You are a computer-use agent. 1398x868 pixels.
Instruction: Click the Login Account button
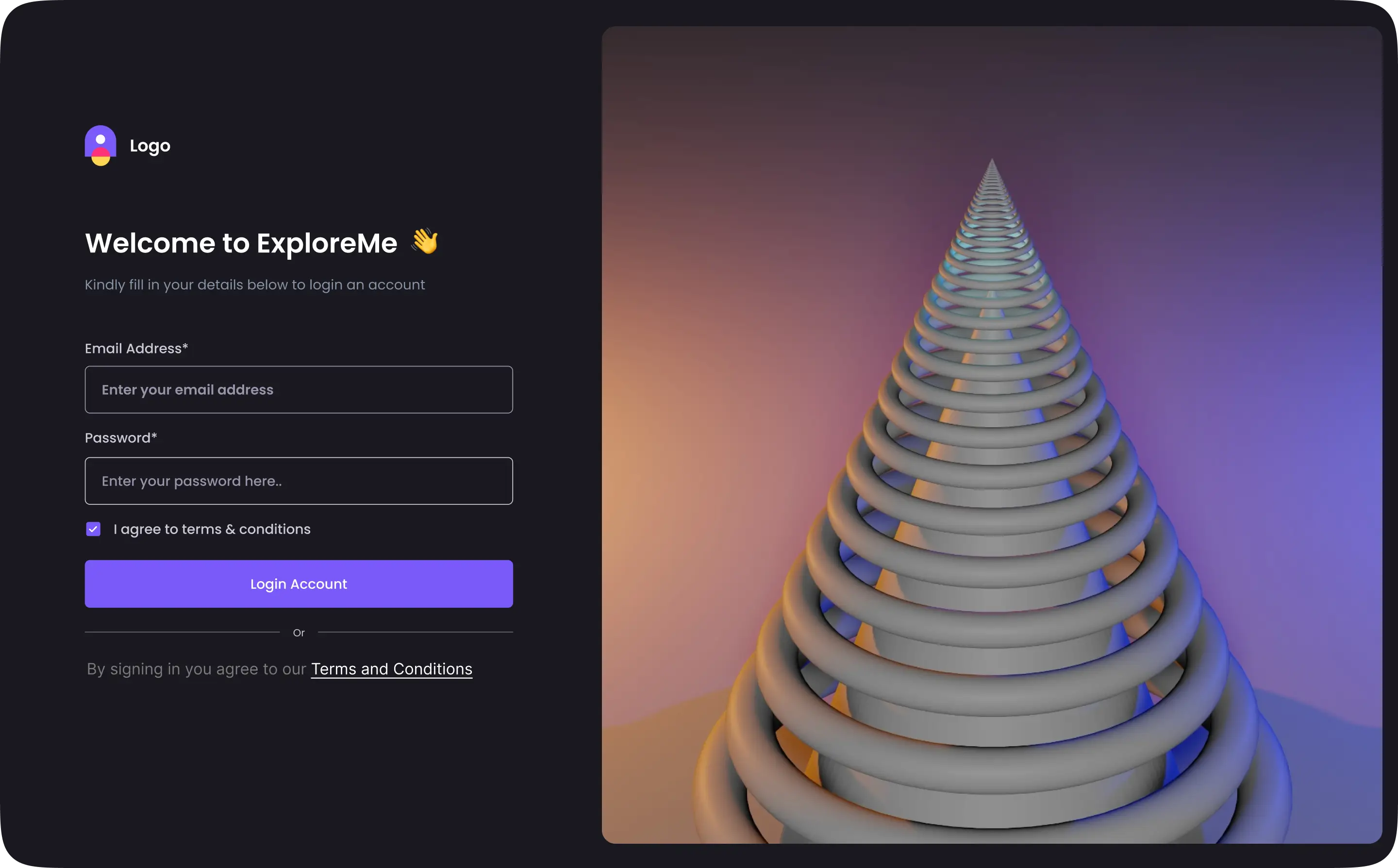pyautogui.click(x=299, y=584)
